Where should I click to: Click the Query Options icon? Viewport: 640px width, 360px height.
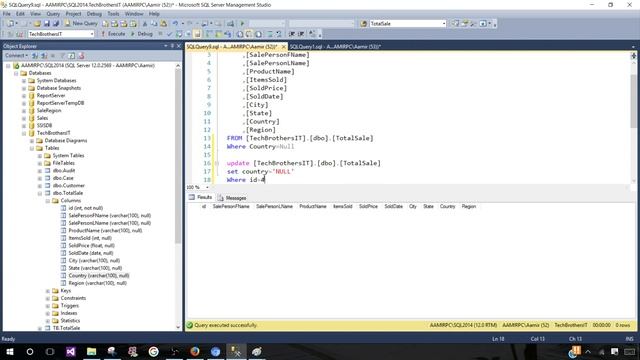click(x=188, y=34)
